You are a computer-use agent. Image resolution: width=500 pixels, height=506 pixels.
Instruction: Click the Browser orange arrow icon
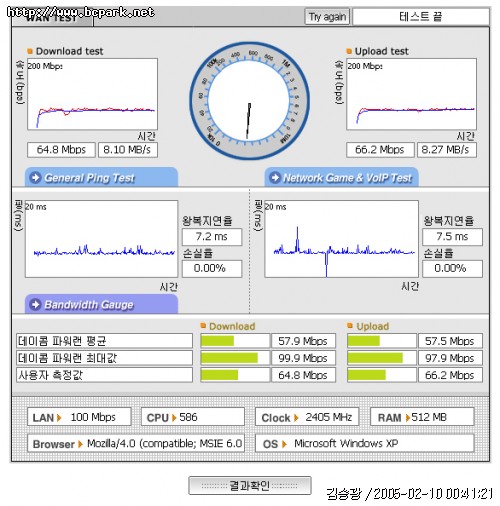(x=80, y=444)
